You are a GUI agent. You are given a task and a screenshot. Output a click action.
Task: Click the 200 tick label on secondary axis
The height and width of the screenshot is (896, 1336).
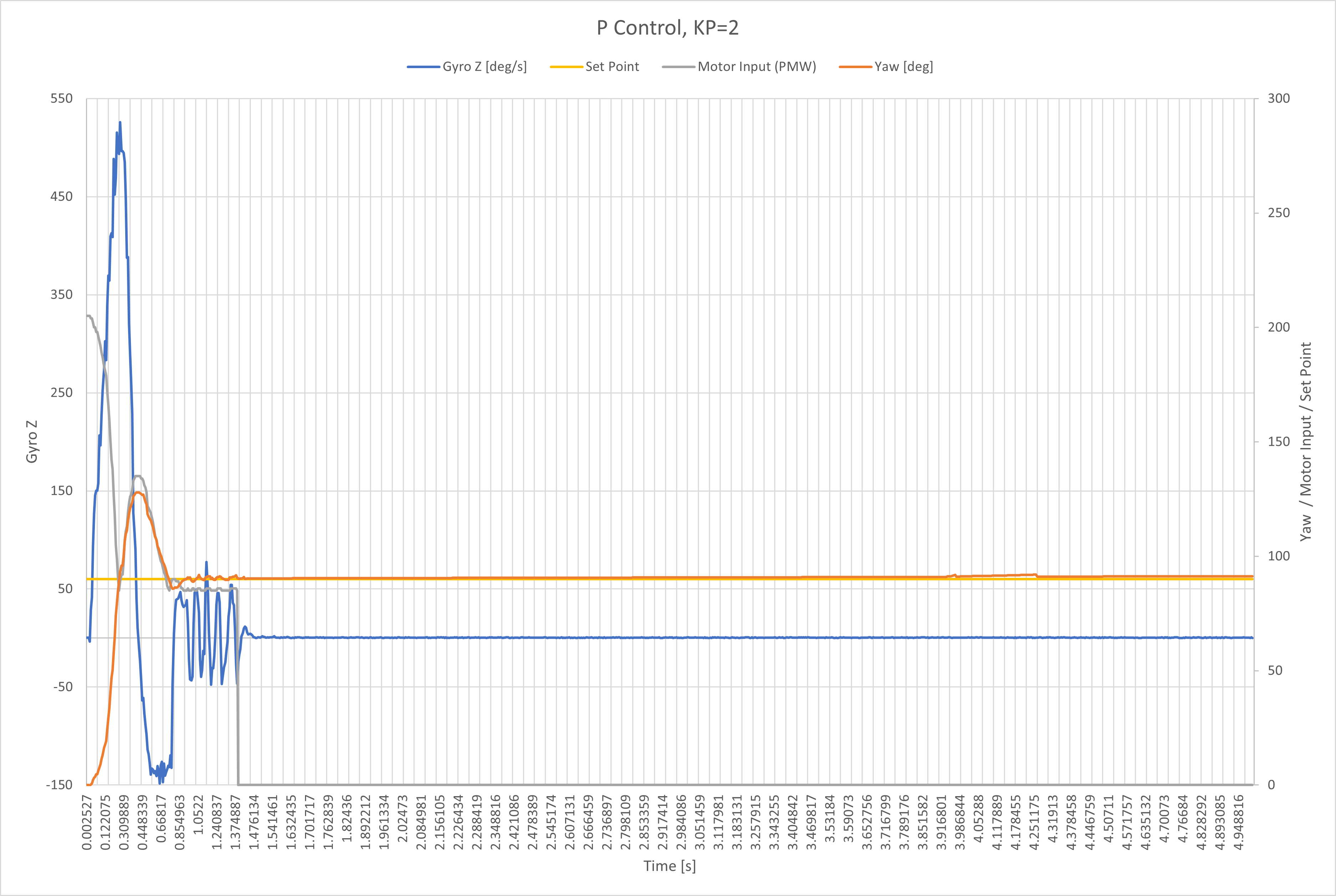(1279, 327)
